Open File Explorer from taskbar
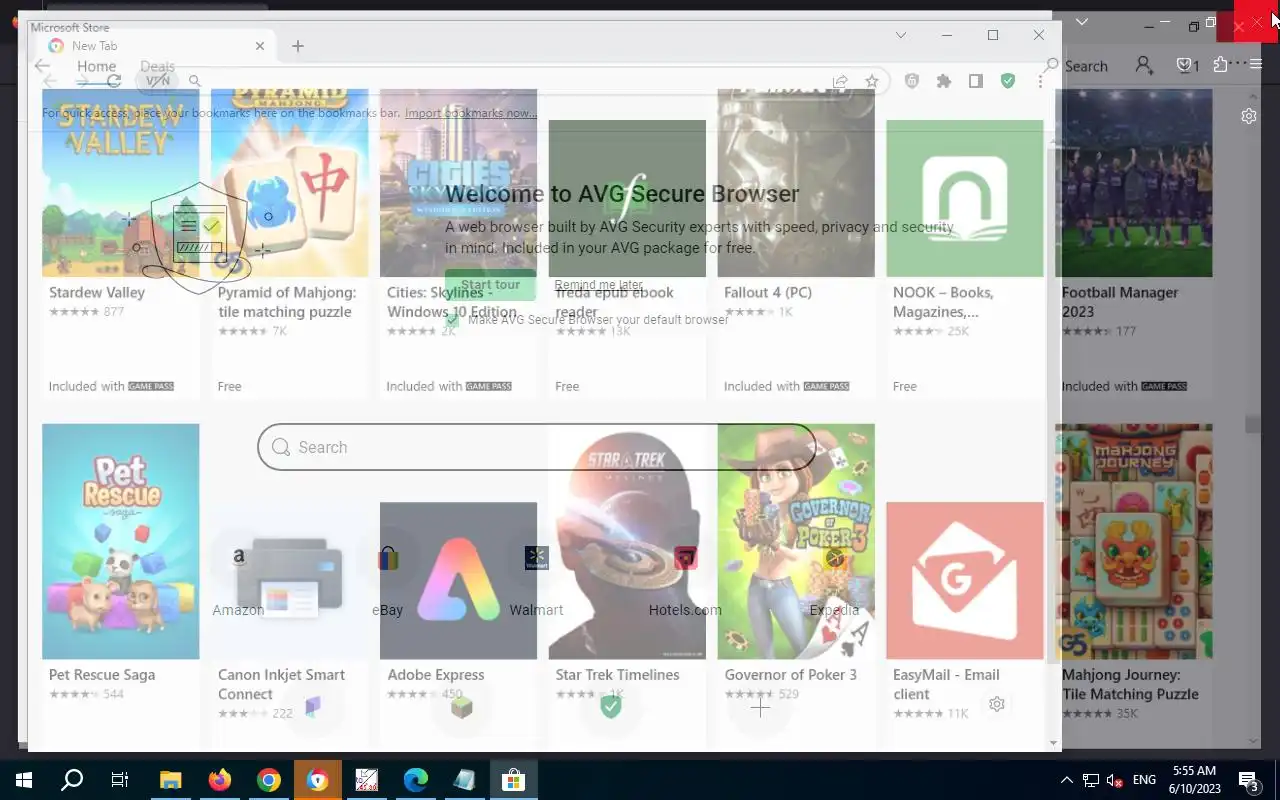 click(x=170, y=780)
